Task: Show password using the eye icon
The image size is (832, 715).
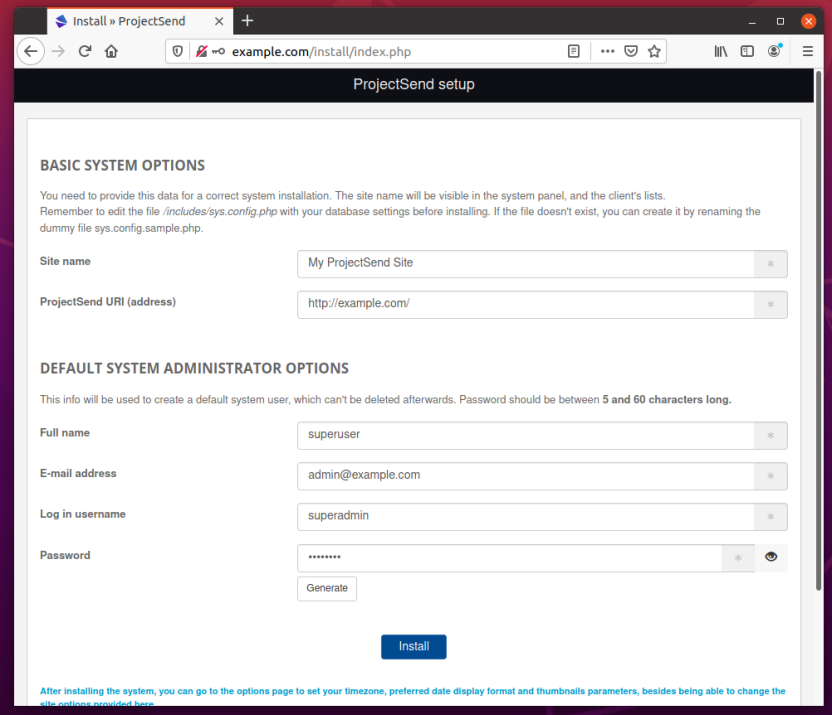Action: (771, 557)
